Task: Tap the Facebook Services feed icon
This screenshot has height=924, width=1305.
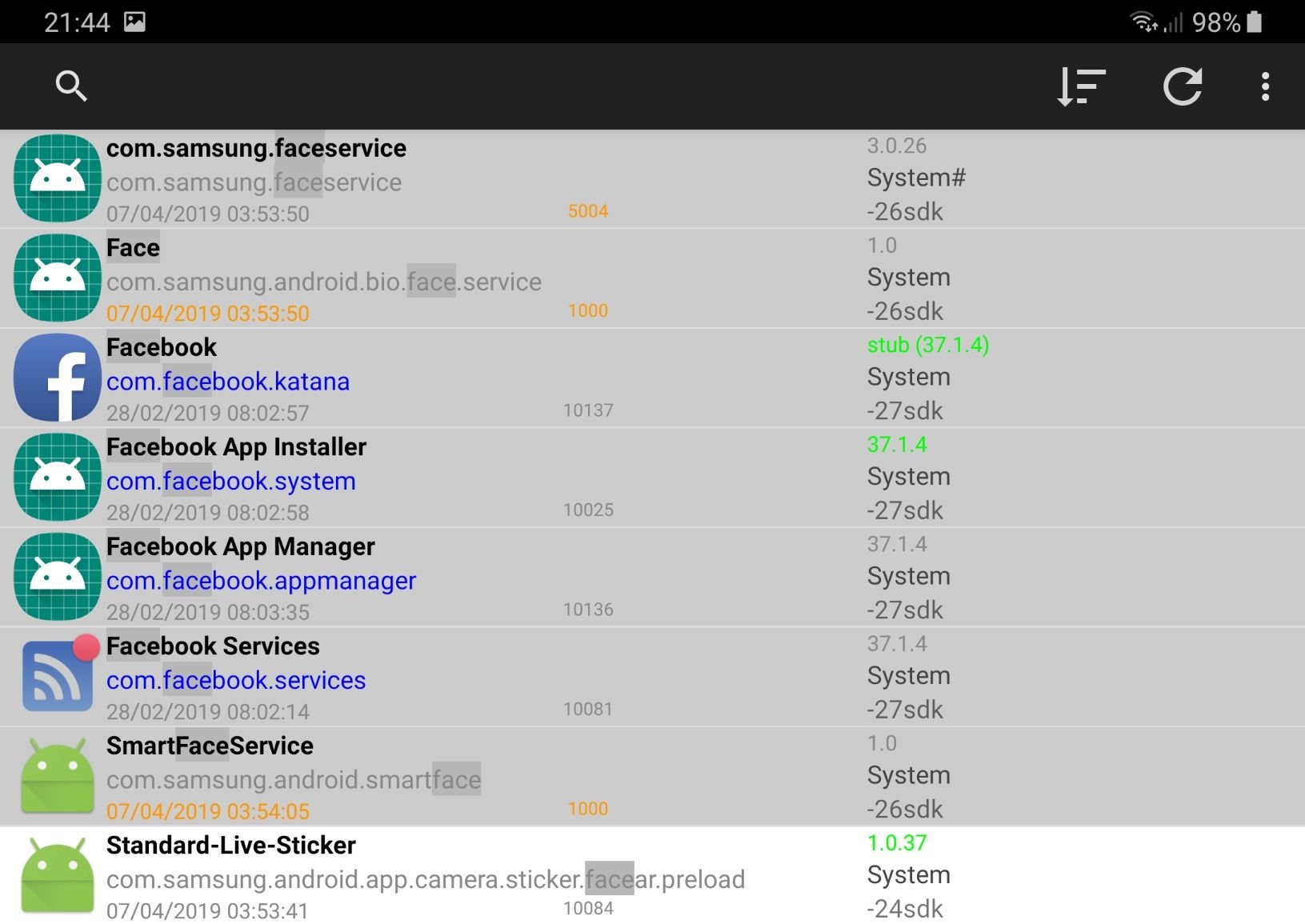Action: [59, 674]
